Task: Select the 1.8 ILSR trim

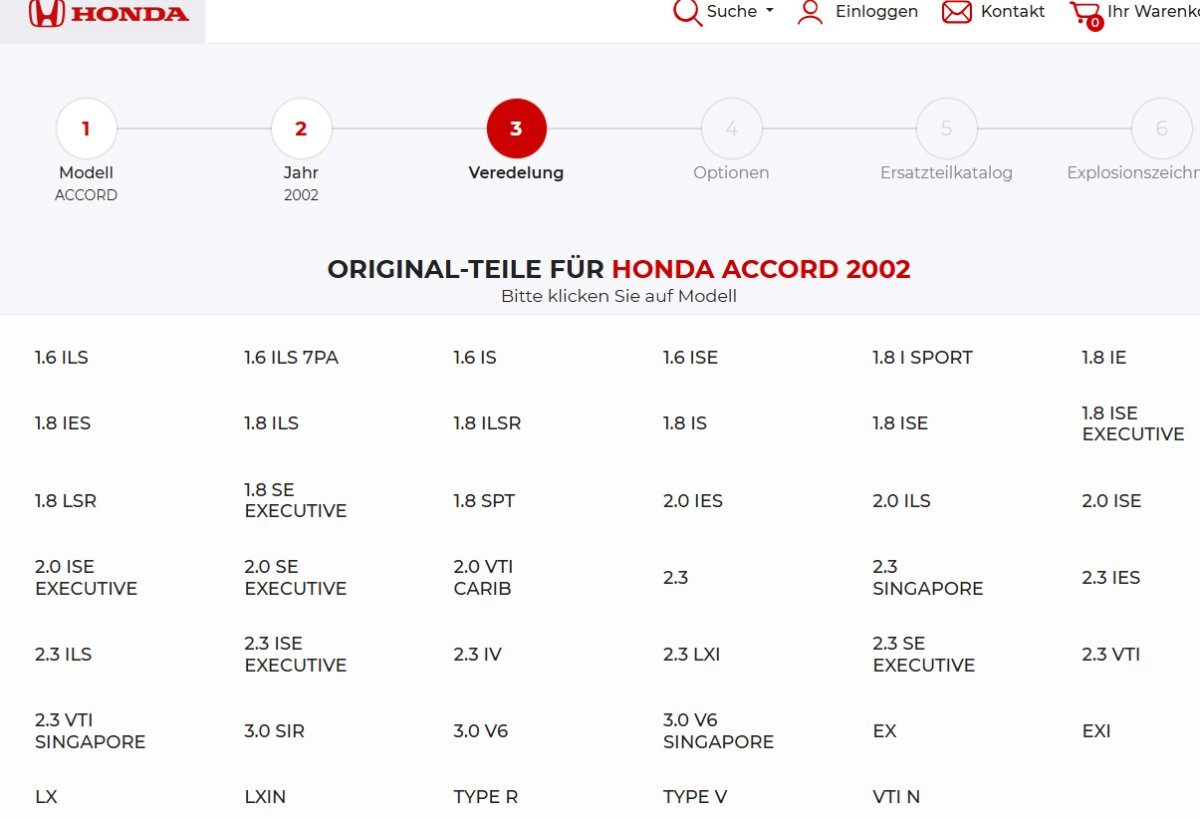Action: click(487, 423)
